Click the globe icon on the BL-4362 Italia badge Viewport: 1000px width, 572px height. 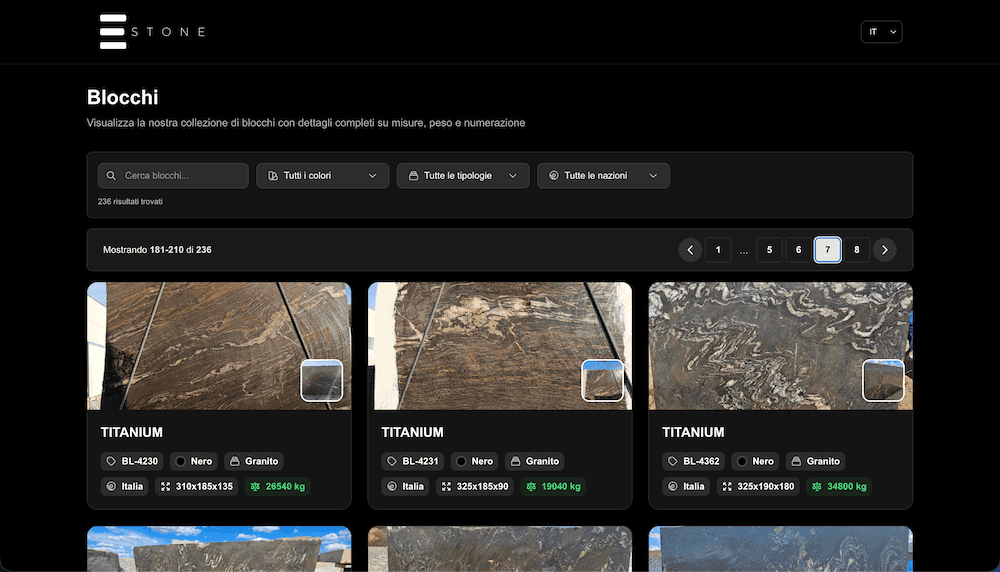672,487
